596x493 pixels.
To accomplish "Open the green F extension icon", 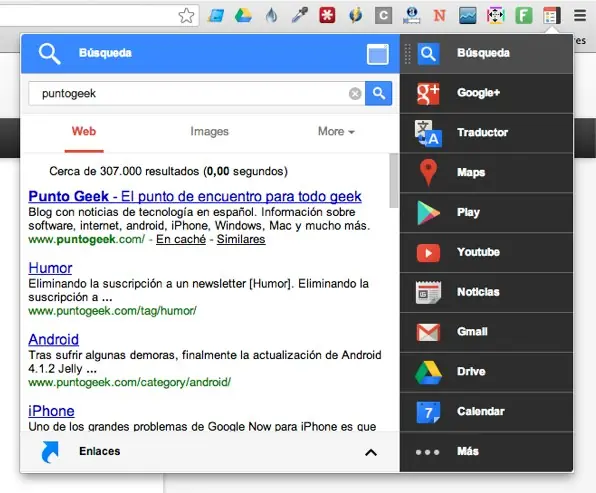I will tap(524, 16).
